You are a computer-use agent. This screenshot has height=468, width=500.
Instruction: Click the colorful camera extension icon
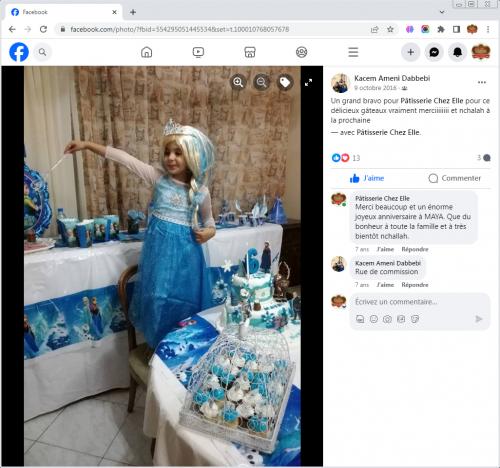pyautogui.click(x=425, y=29)
